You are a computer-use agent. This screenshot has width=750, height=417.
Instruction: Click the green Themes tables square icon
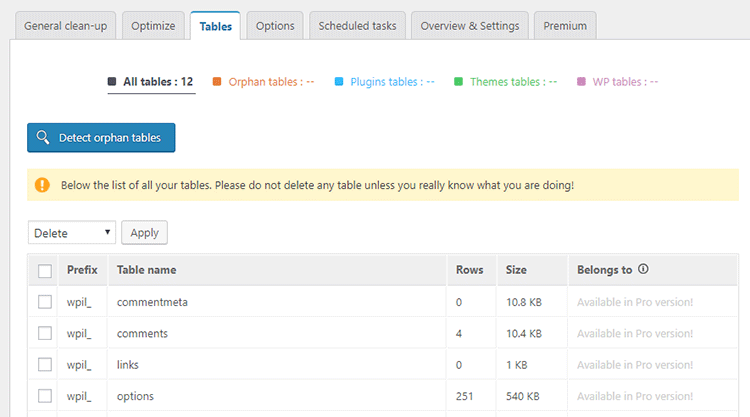tap(458, 81)
